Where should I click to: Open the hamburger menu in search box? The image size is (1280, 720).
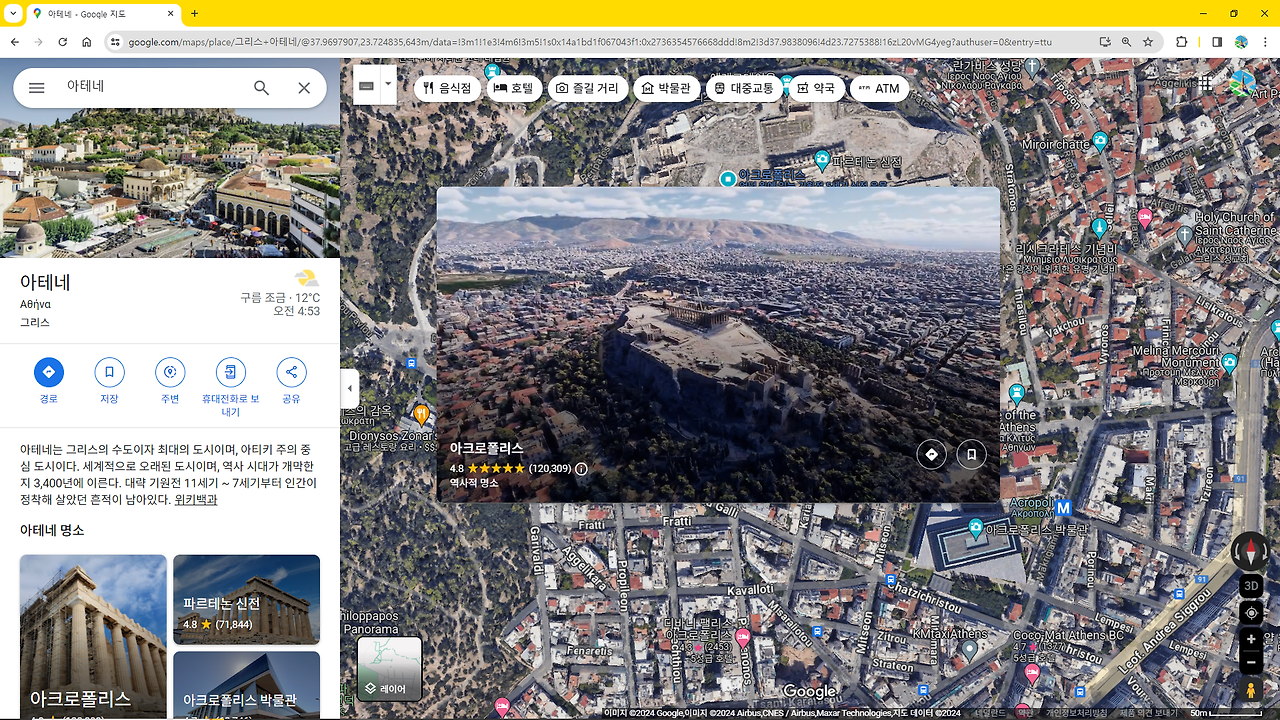point(37,88)
